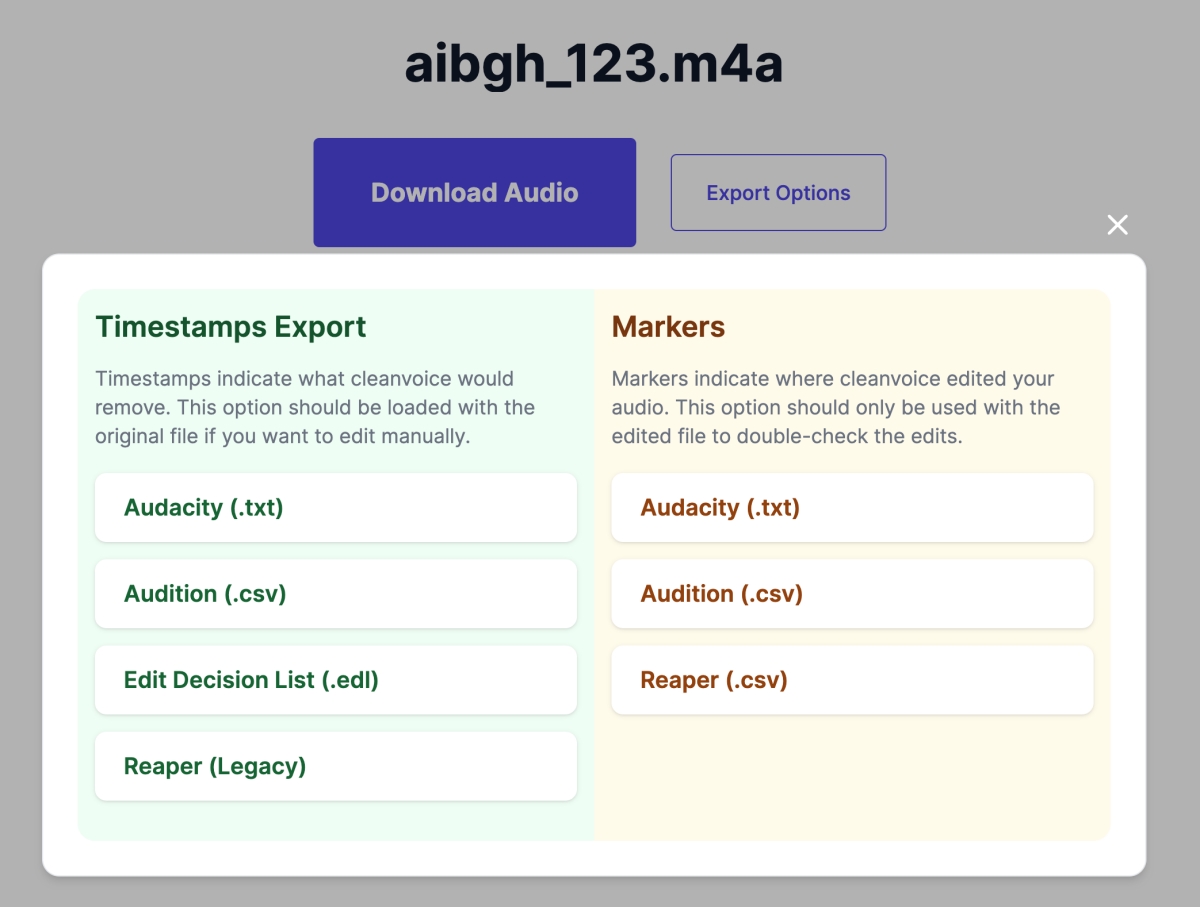Pick Reaper (.csv) markers export
Image resolution: width=1200 pixels, height=907 pixels.
tap(852, 680)
